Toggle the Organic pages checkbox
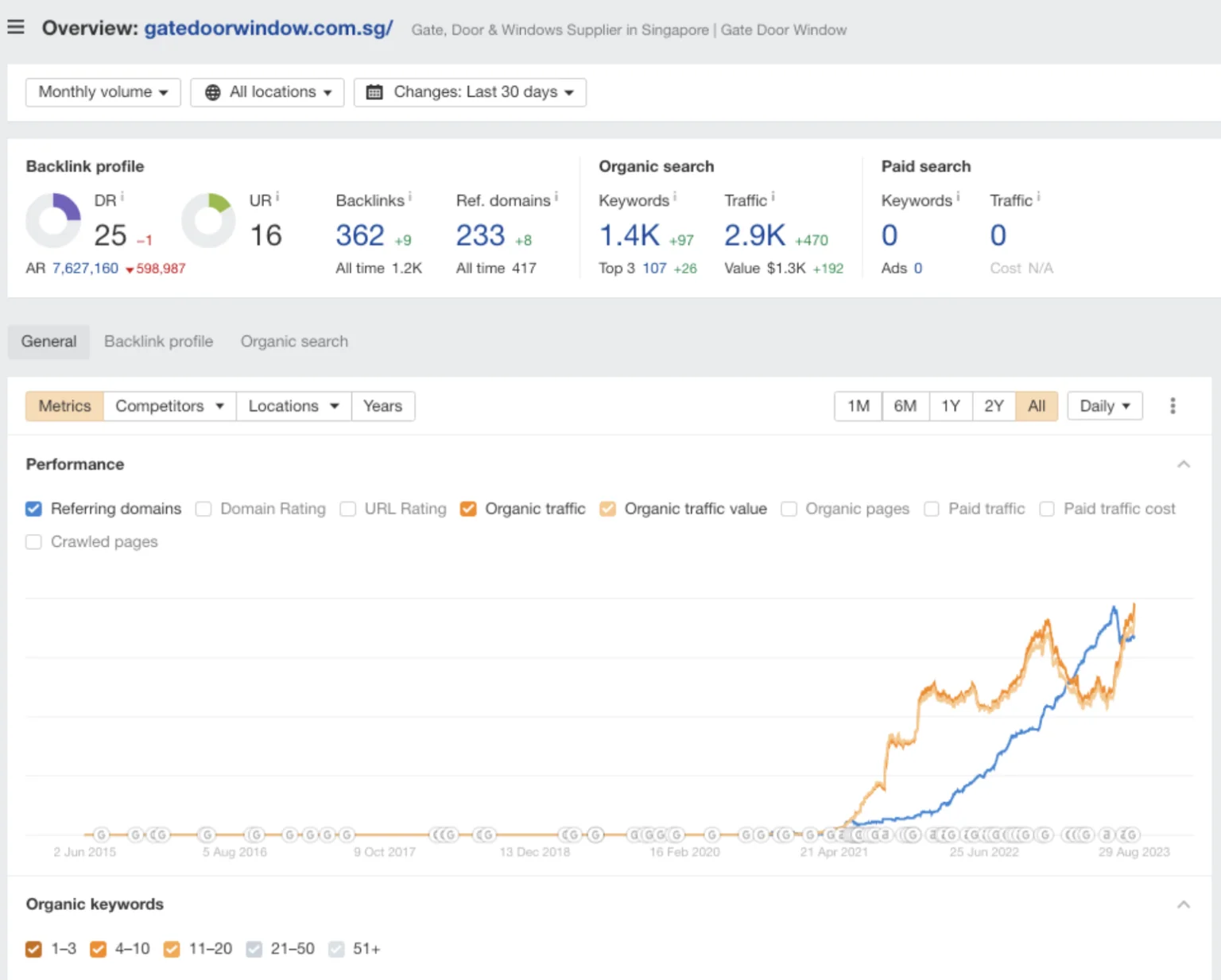 (x=789, y=509)
